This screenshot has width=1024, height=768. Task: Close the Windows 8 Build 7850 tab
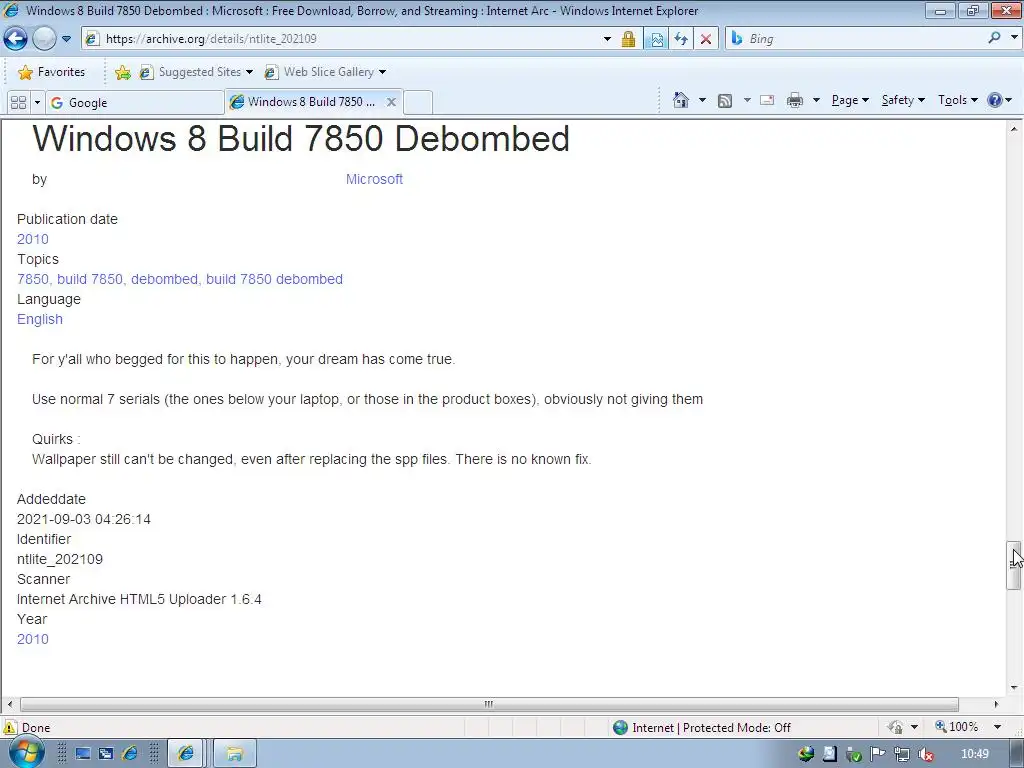391,102
